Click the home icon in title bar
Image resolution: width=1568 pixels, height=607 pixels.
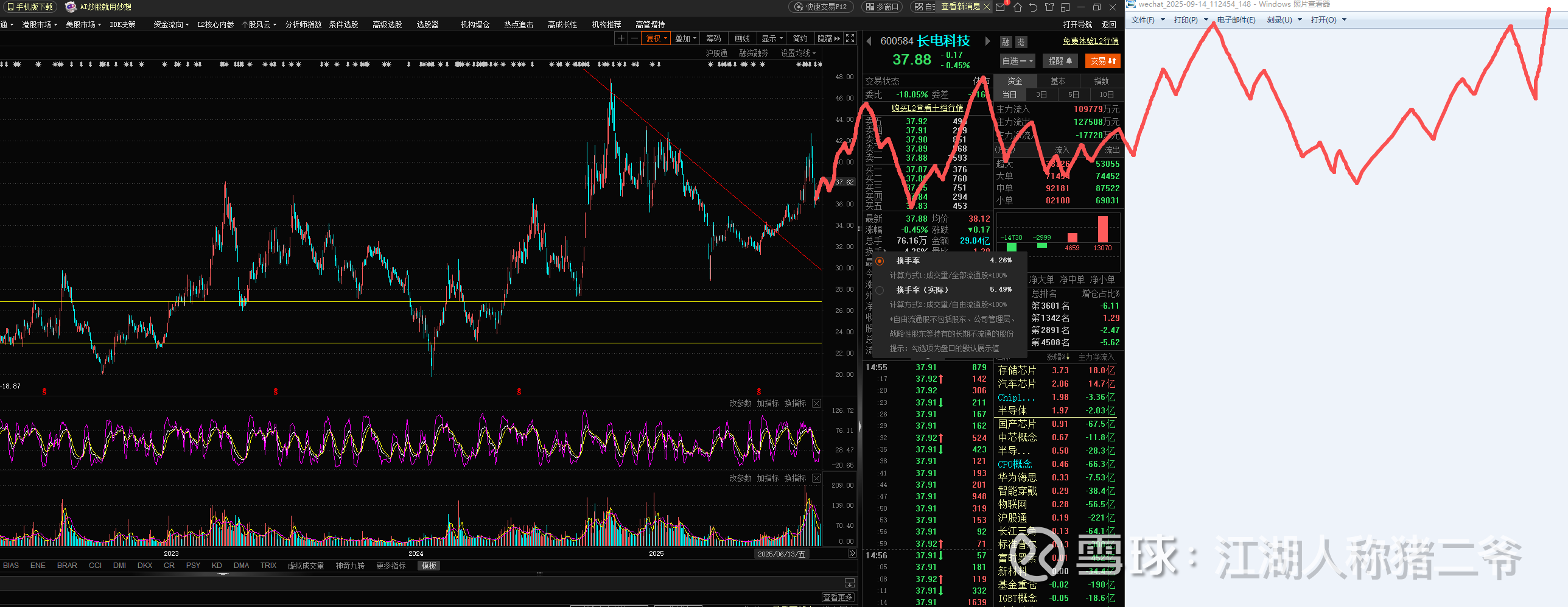[1017, 7]
